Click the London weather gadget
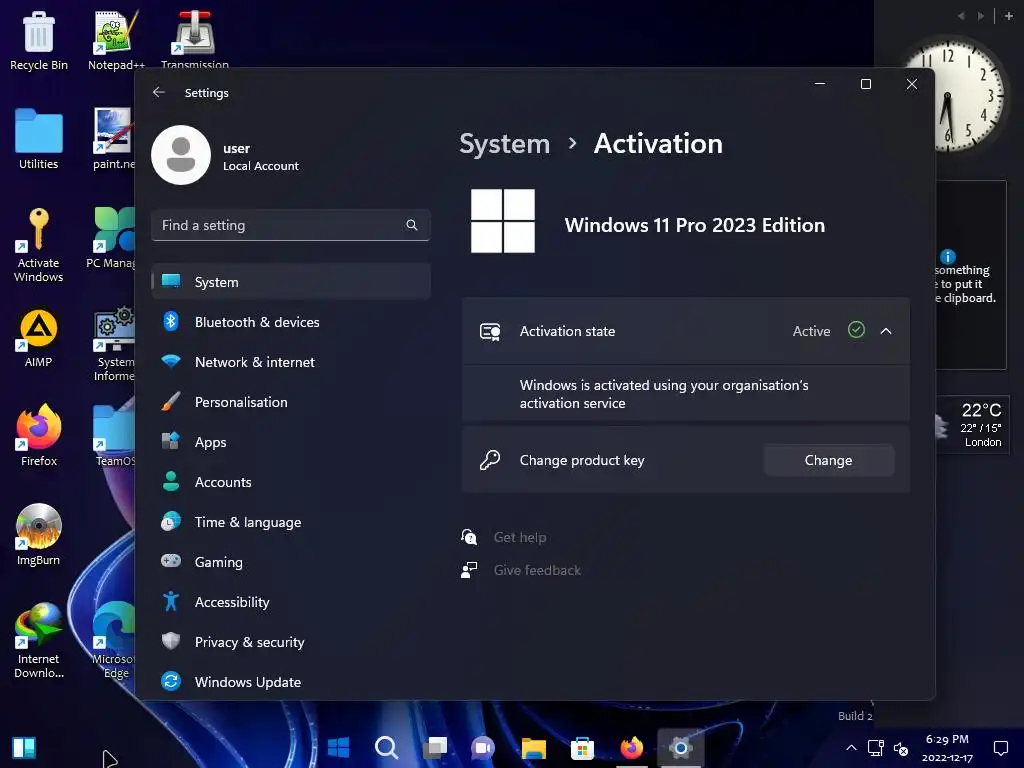Screen dimensions: 1024x768 972,424
